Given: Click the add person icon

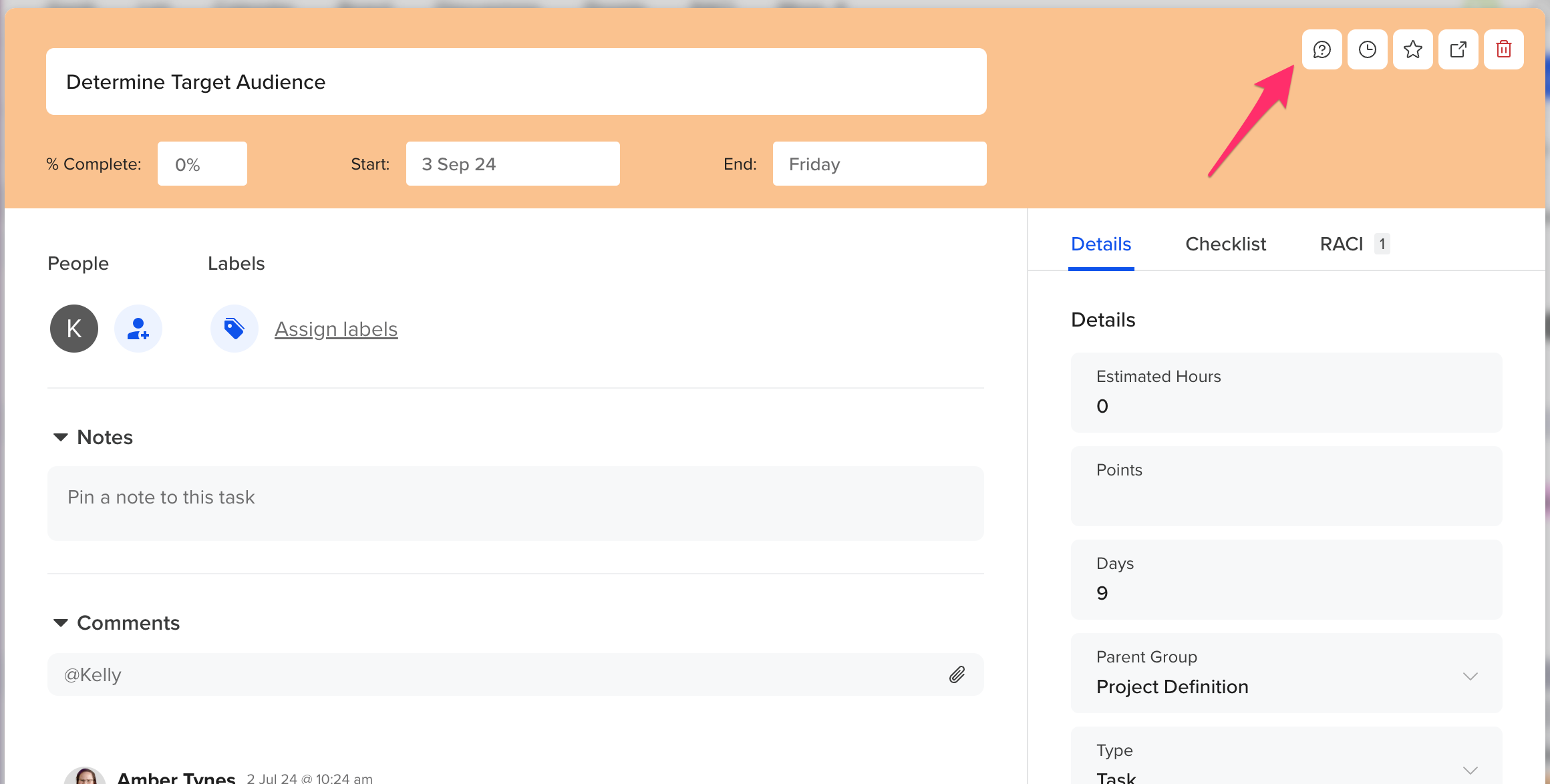Looking at the screenshot, I should click(x=138, y=329).
